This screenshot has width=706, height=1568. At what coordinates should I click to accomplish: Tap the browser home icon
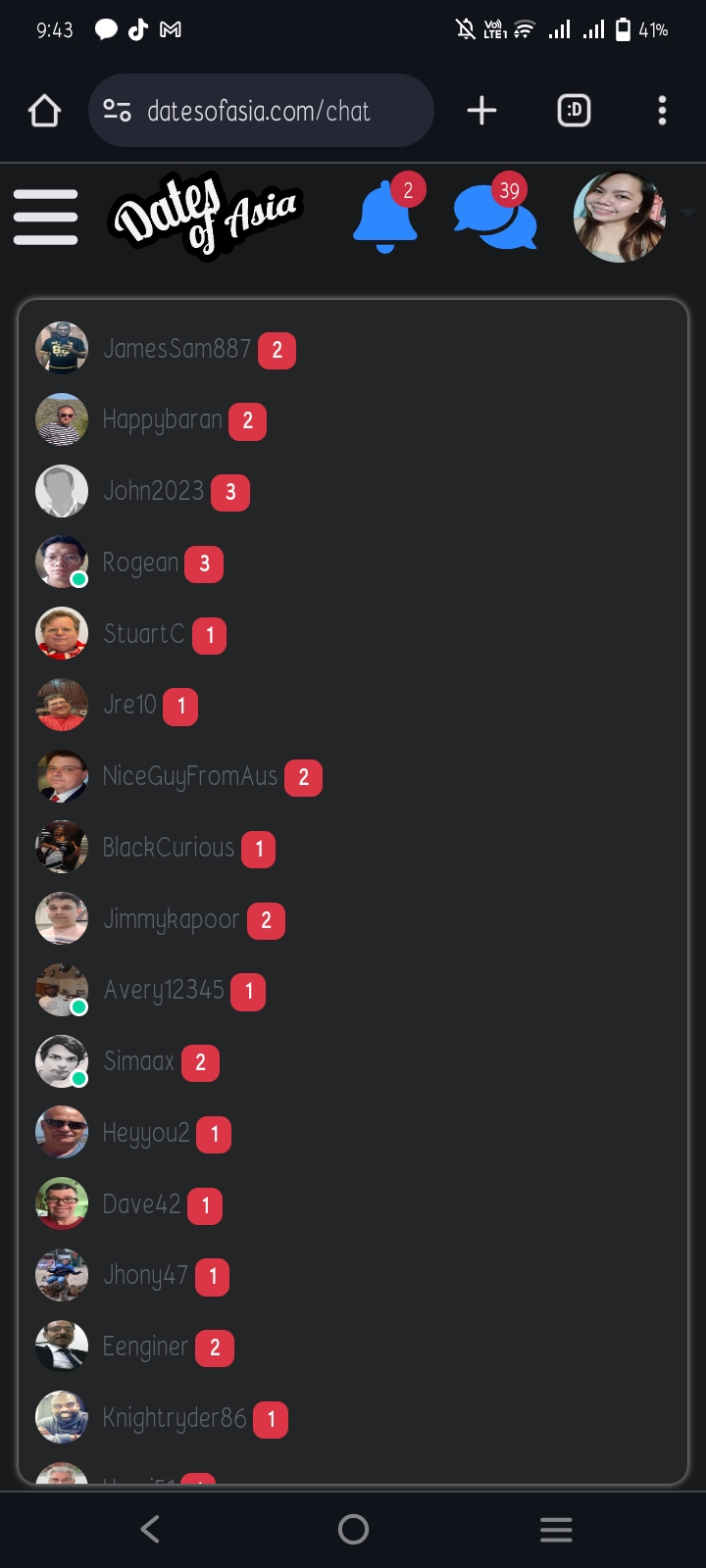pos(45,111)
